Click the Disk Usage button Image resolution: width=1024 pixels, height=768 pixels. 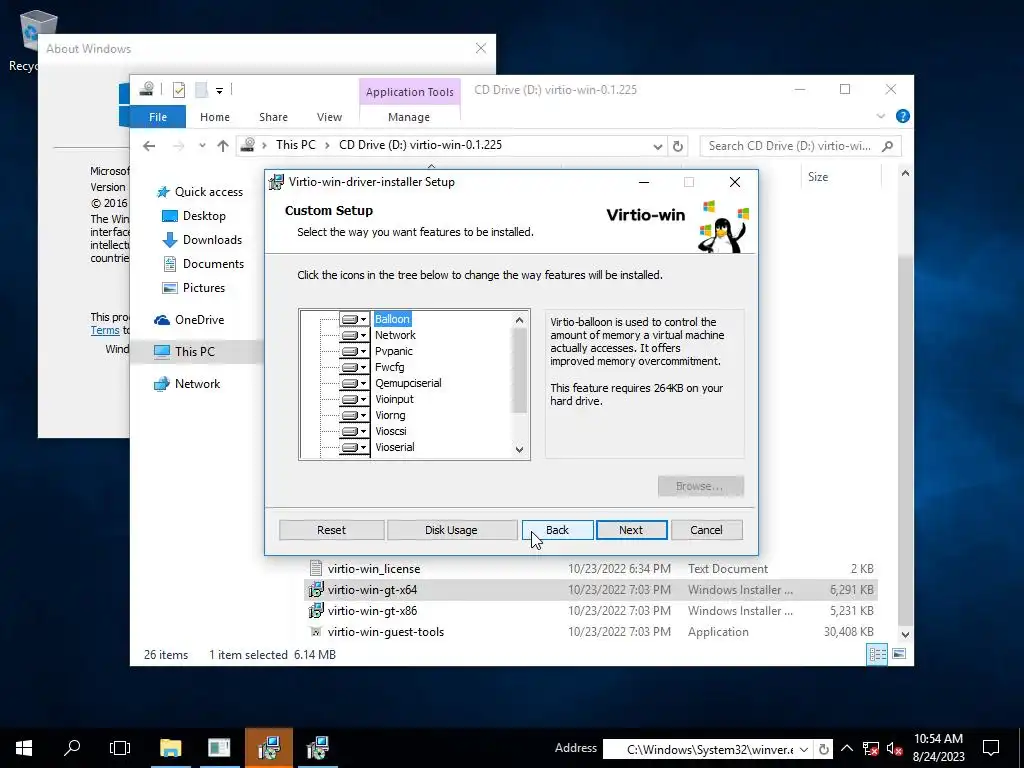[451, 530]
